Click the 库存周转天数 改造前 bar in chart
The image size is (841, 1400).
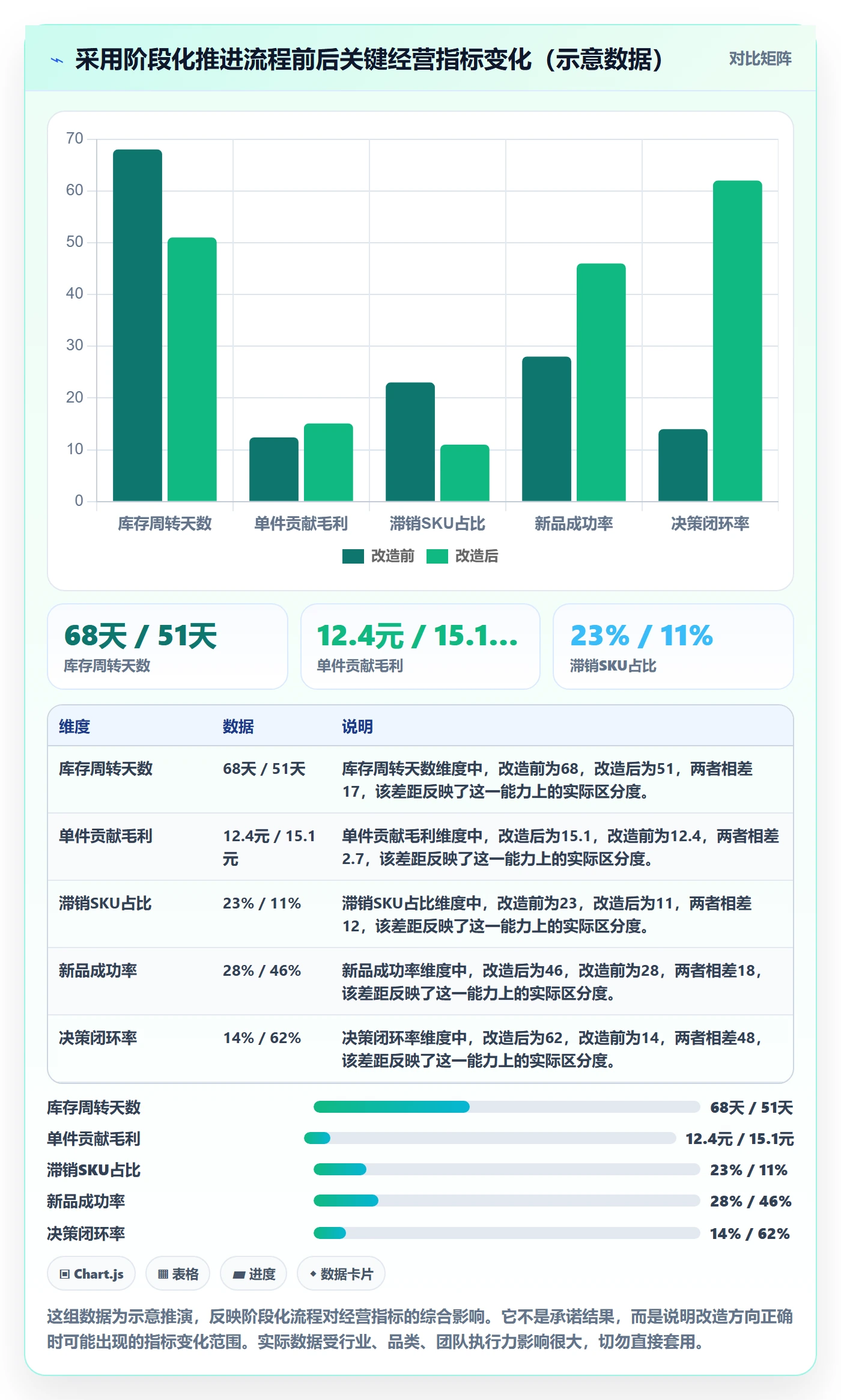(138, 325)
